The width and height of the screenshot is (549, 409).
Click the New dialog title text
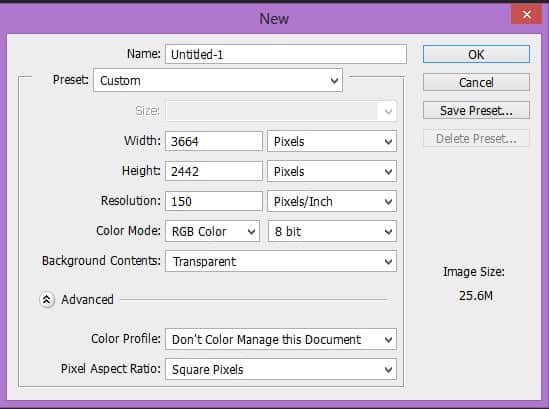[x=274, y=19]
